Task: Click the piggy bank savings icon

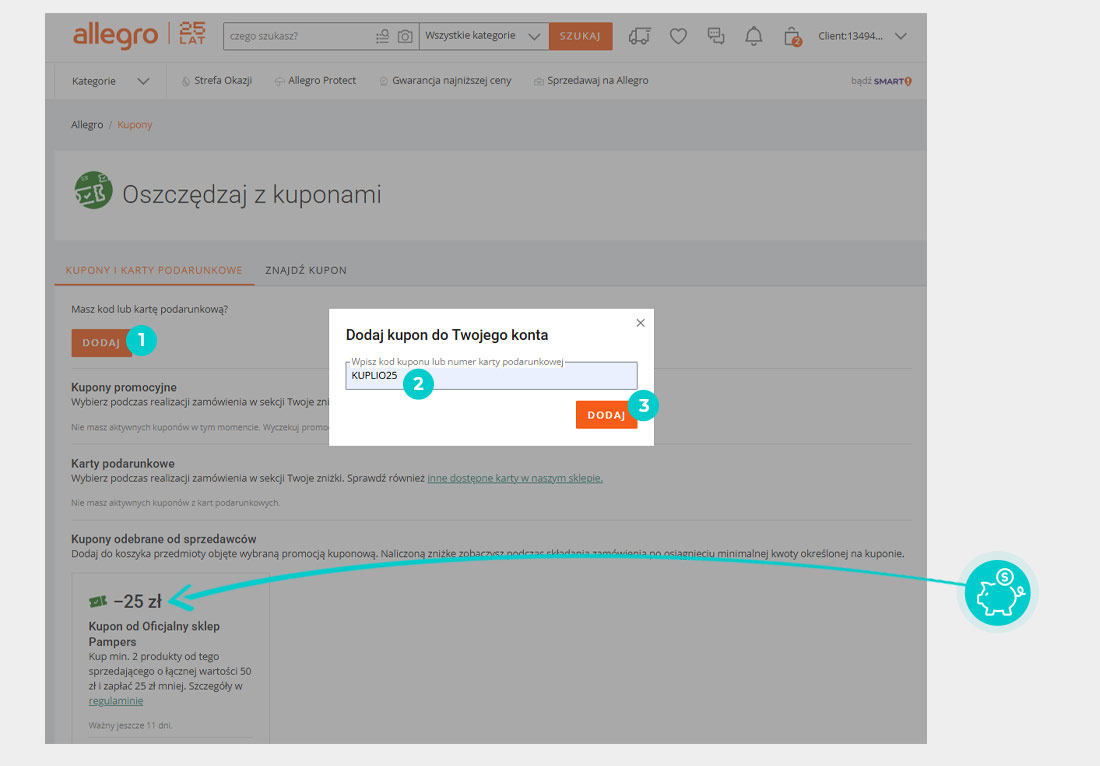Action: pyautogui.click(x=997, y=594)
